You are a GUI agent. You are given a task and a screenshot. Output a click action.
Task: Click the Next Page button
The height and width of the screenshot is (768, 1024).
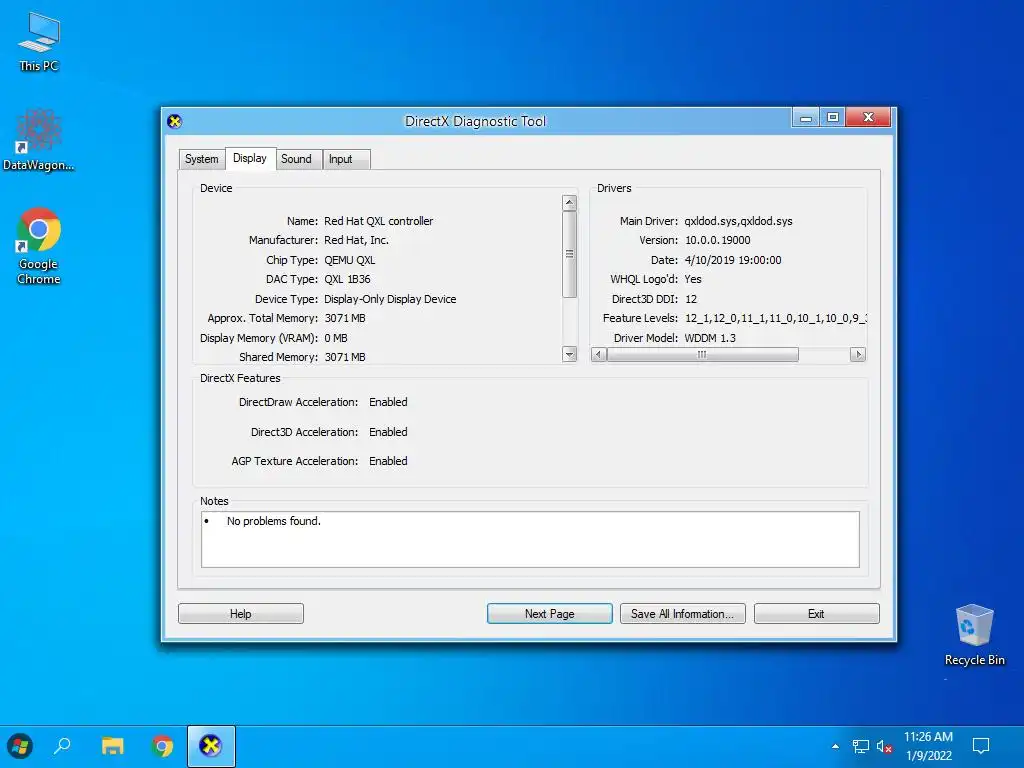coord(549,614)
